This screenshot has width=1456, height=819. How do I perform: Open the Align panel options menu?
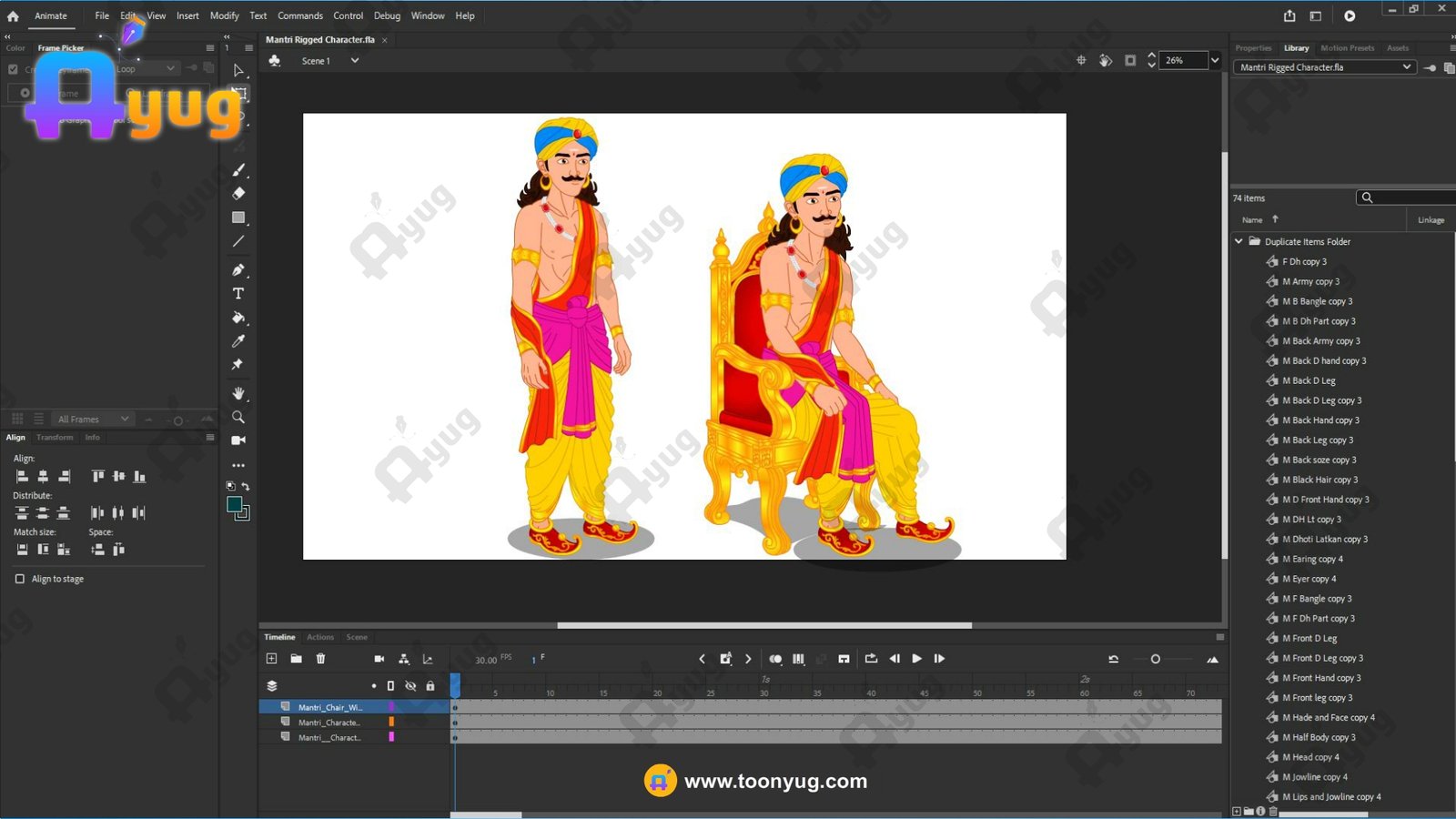(x=210, y=437)
